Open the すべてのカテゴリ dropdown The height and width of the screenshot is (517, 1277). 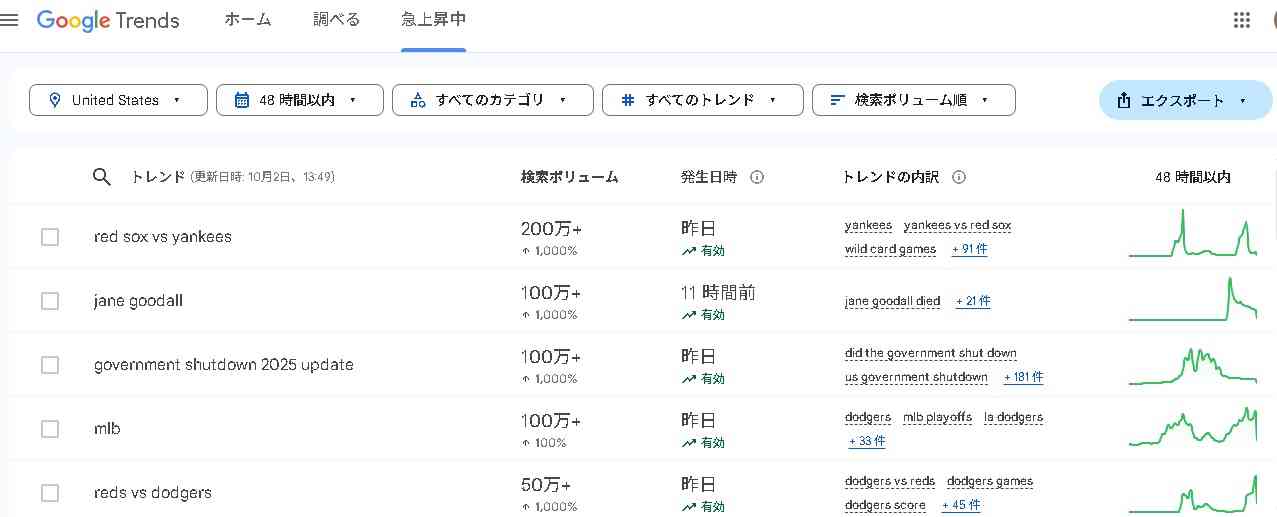click(493, 100)
